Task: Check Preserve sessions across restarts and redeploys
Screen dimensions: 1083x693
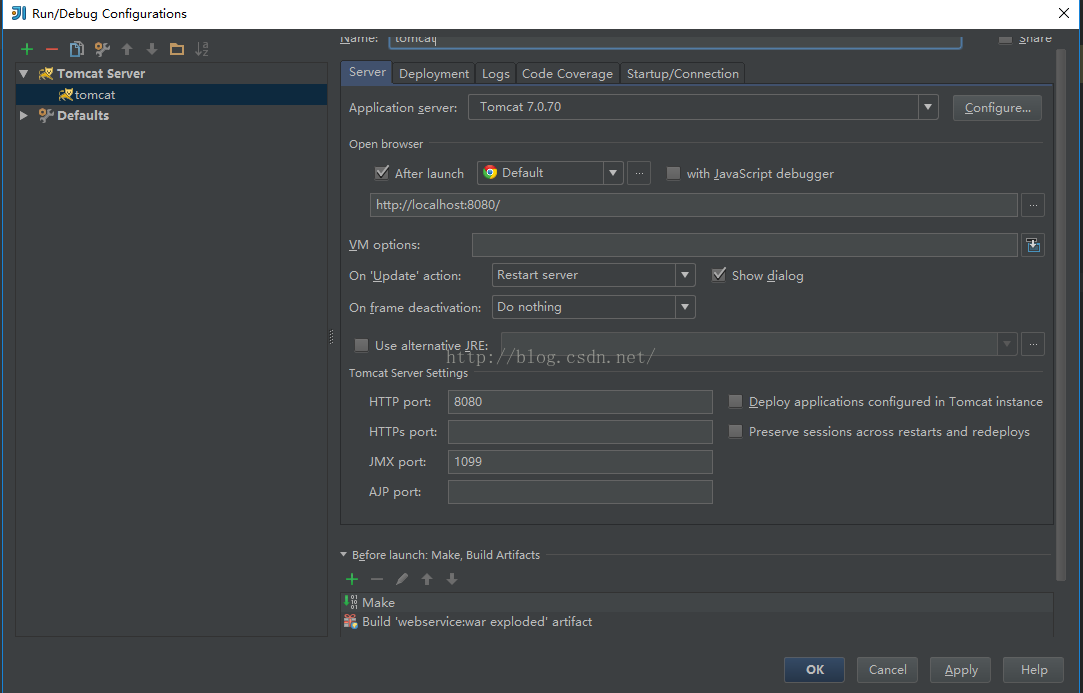Action: tap(736, 432)
